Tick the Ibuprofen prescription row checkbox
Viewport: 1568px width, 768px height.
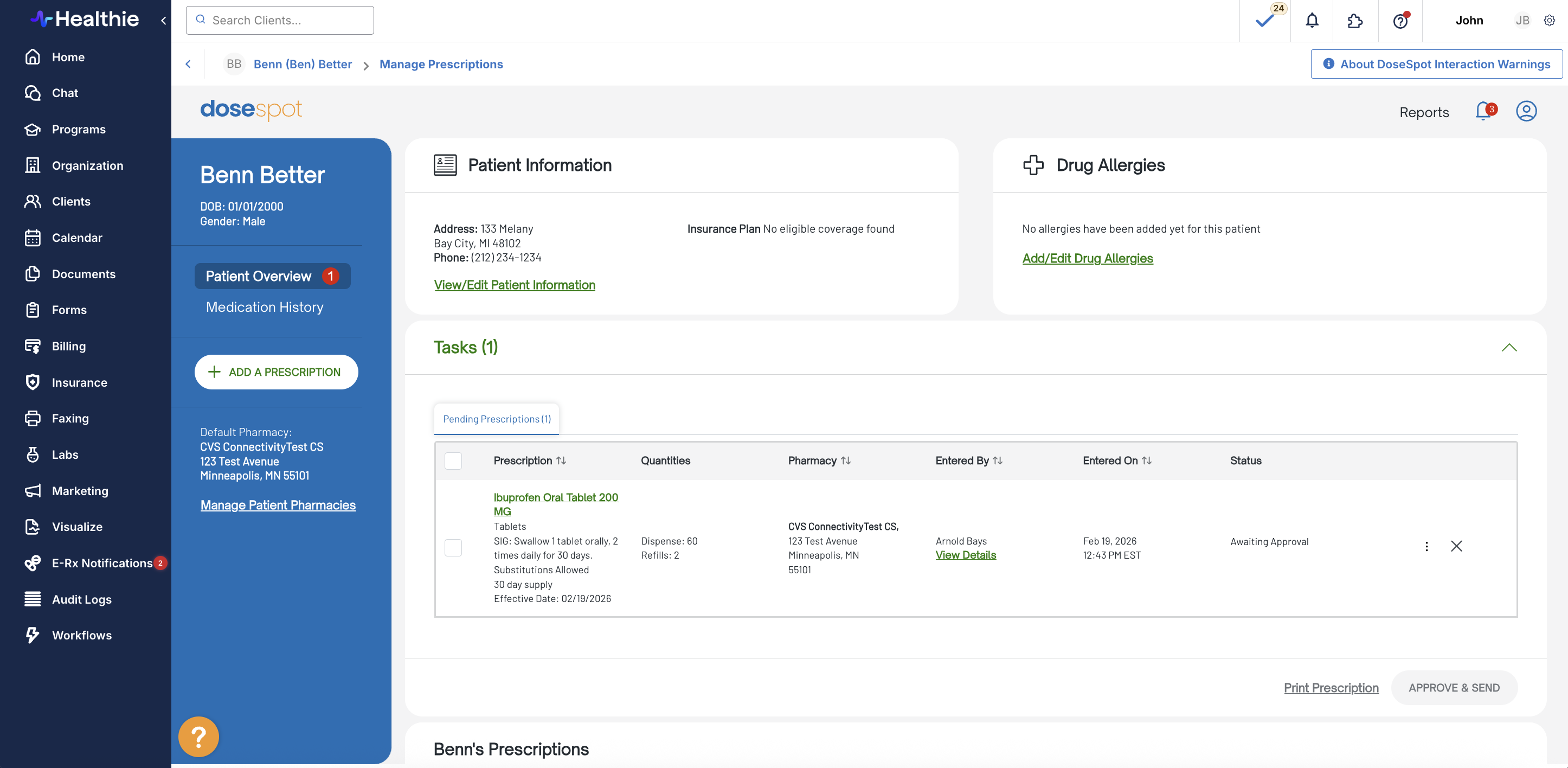coord(453,548)
